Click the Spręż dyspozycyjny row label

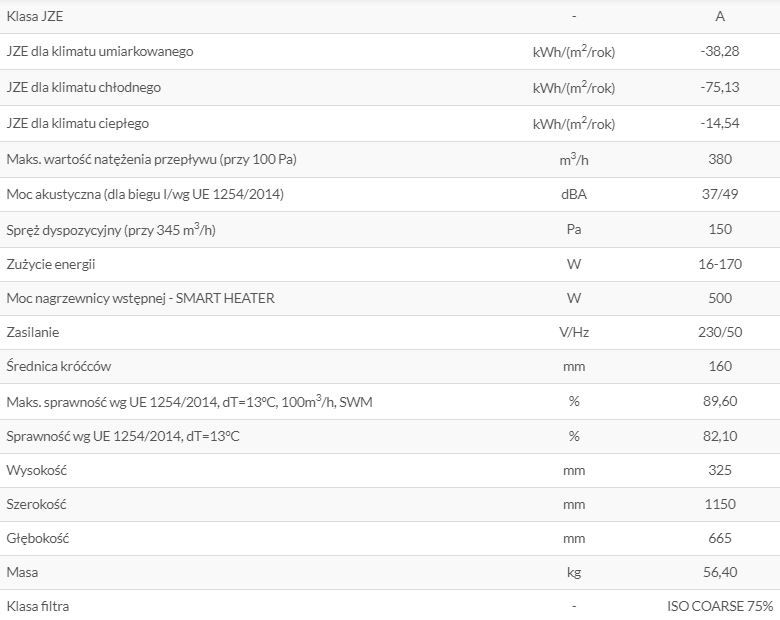pyautogui.click(x=111, y=229)
